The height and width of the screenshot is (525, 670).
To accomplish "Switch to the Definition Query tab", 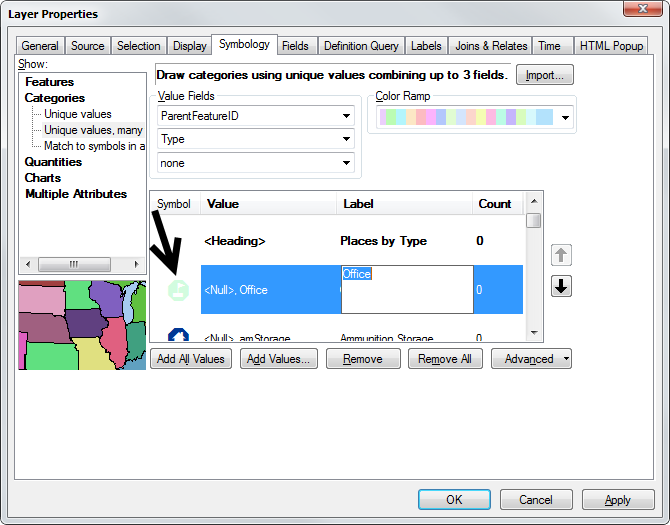I will tap(360, 46).
